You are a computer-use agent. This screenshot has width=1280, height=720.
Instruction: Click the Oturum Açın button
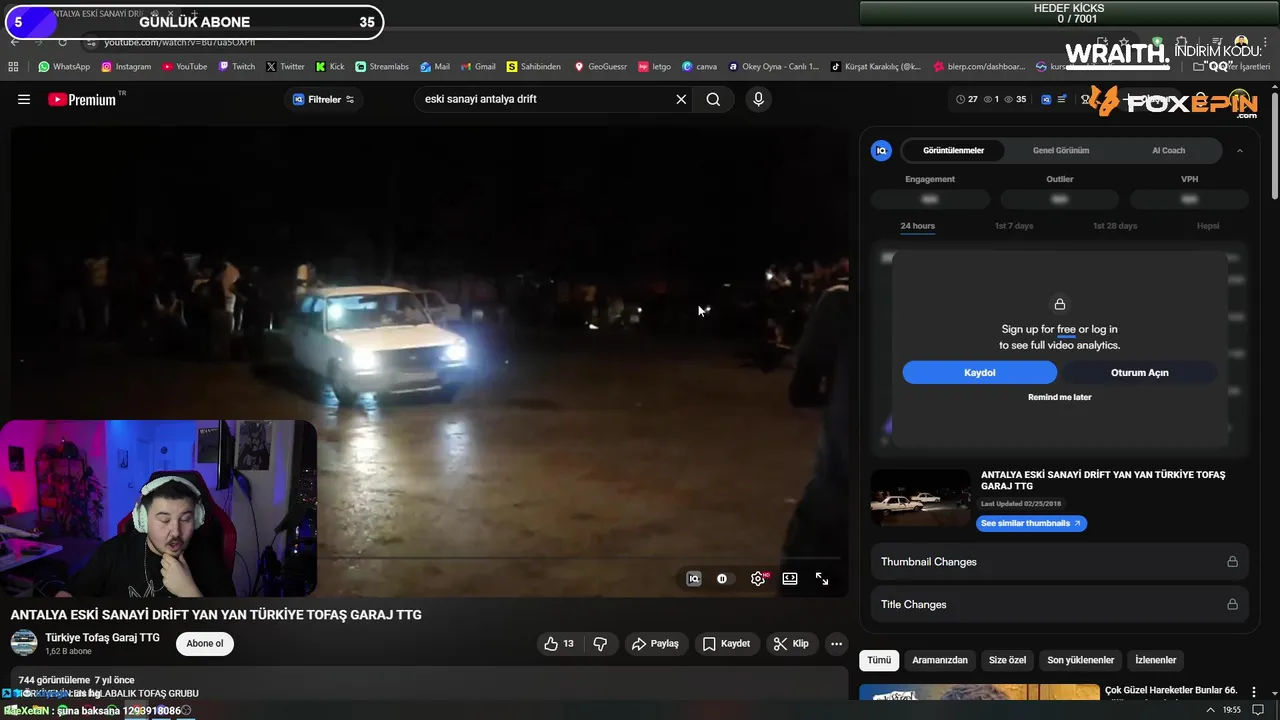coord(1139,372)
